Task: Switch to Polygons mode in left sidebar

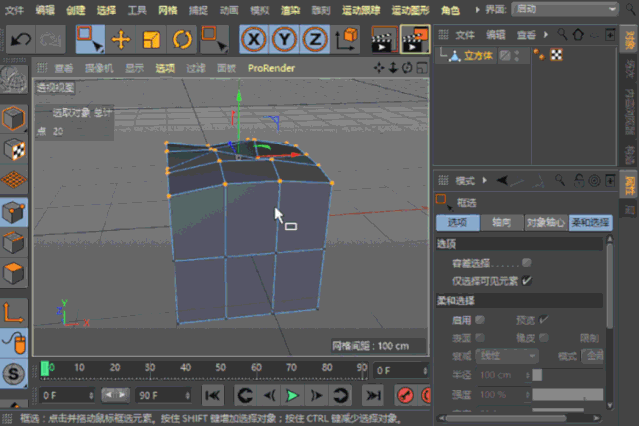Action: point(13,272)
